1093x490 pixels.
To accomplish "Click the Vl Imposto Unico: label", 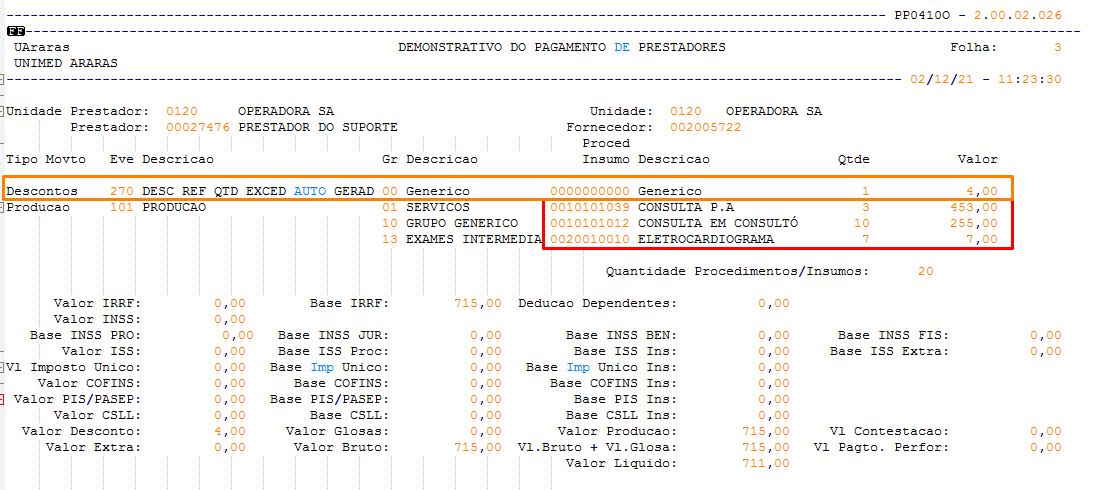I will pyautogui.click(x=74, y=367).
